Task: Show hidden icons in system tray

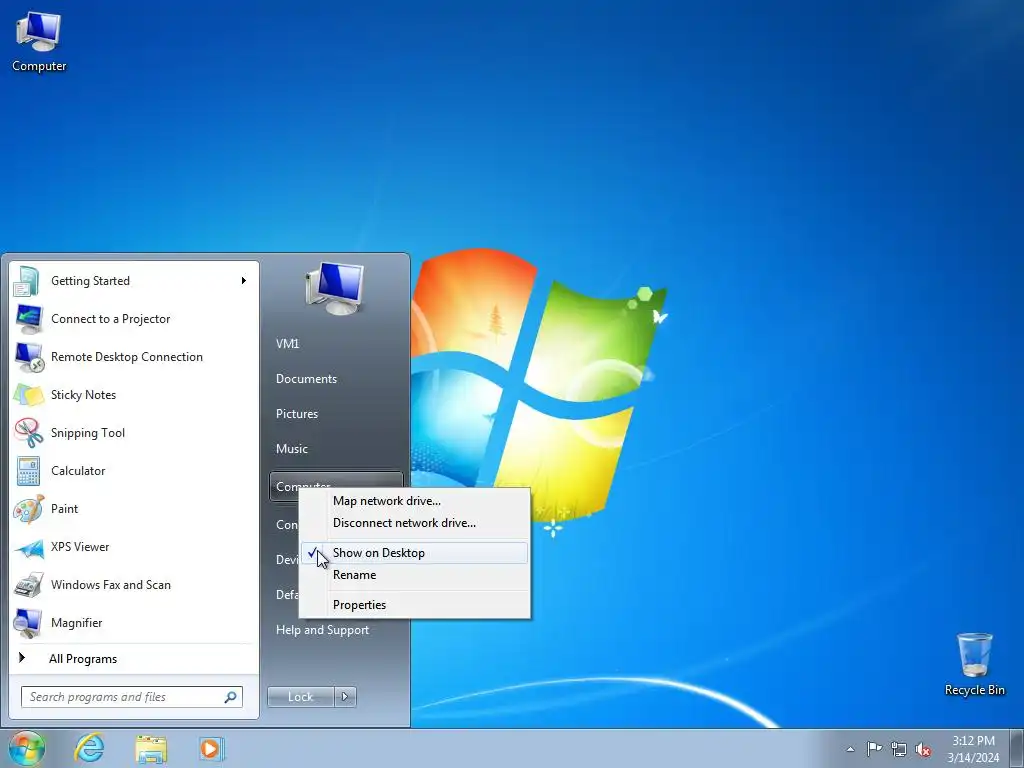Action: [850, 749]
